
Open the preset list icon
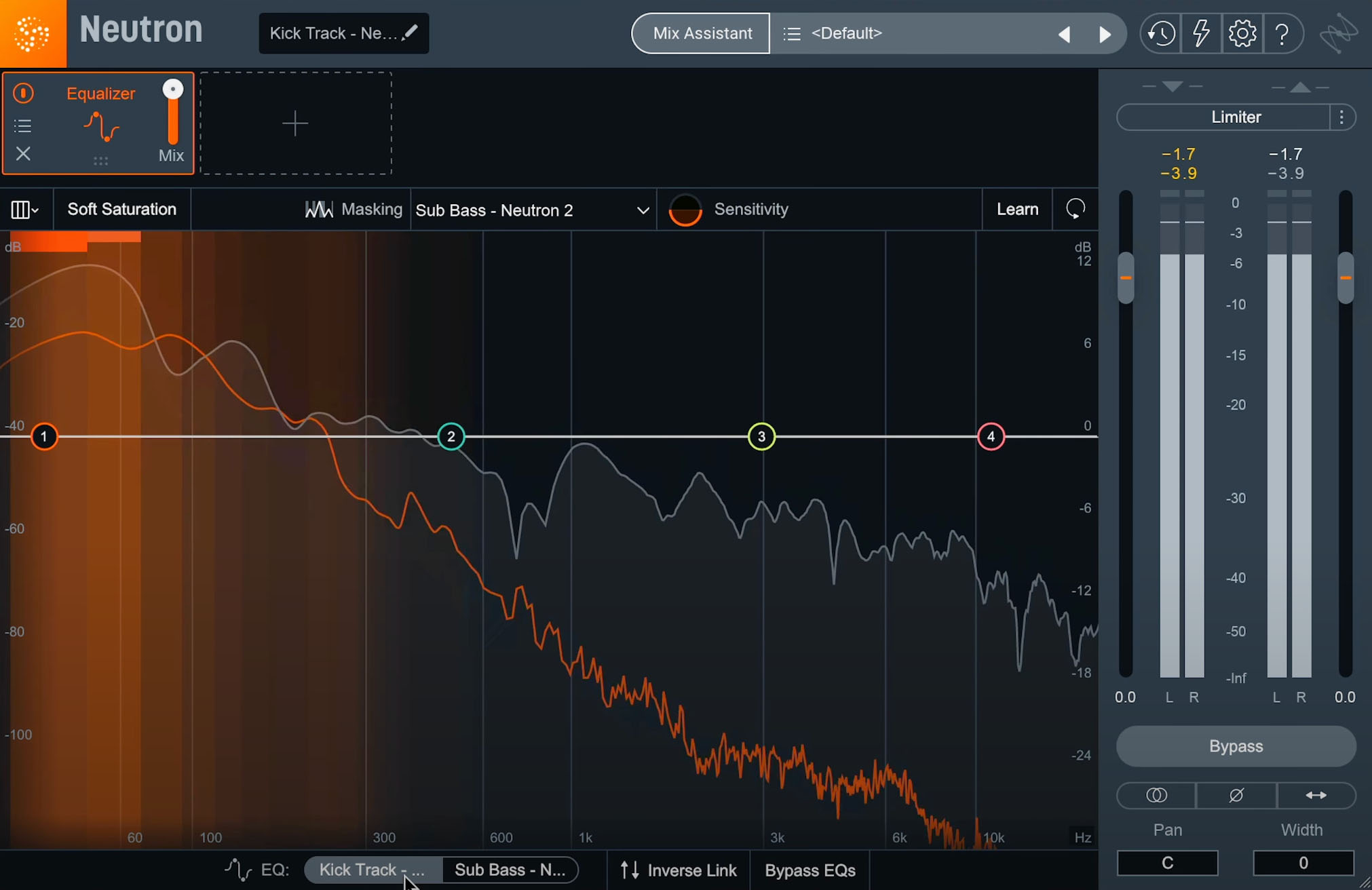click(792, 33)
